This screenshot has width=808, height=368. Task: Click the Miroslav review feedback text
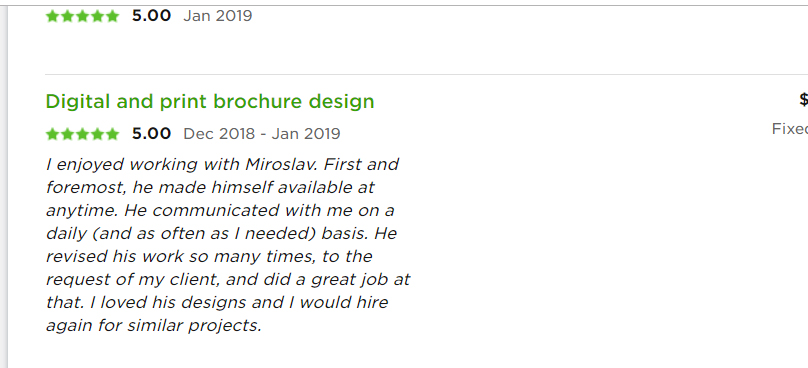pos(228,245)
